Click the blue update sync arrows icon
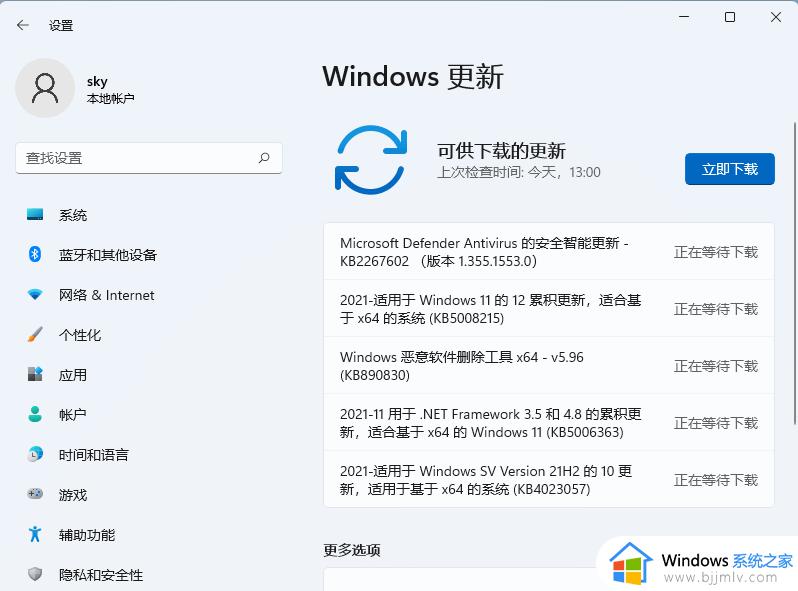Image resolution: width=798 pixels, height=591 pixels. point(371,159)
